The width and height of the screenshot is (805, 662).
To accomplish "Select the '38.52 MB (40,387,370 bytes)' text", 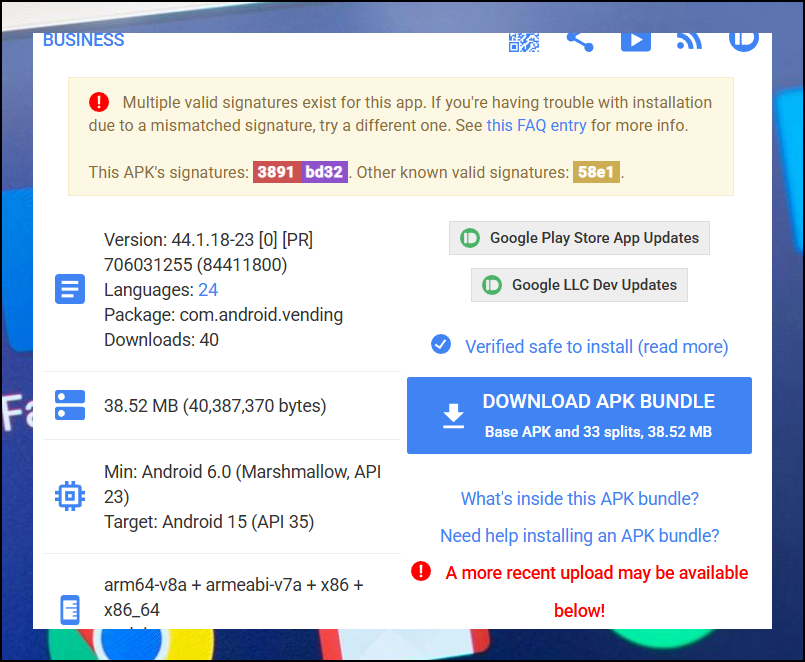I will click(x=215, y=406).
